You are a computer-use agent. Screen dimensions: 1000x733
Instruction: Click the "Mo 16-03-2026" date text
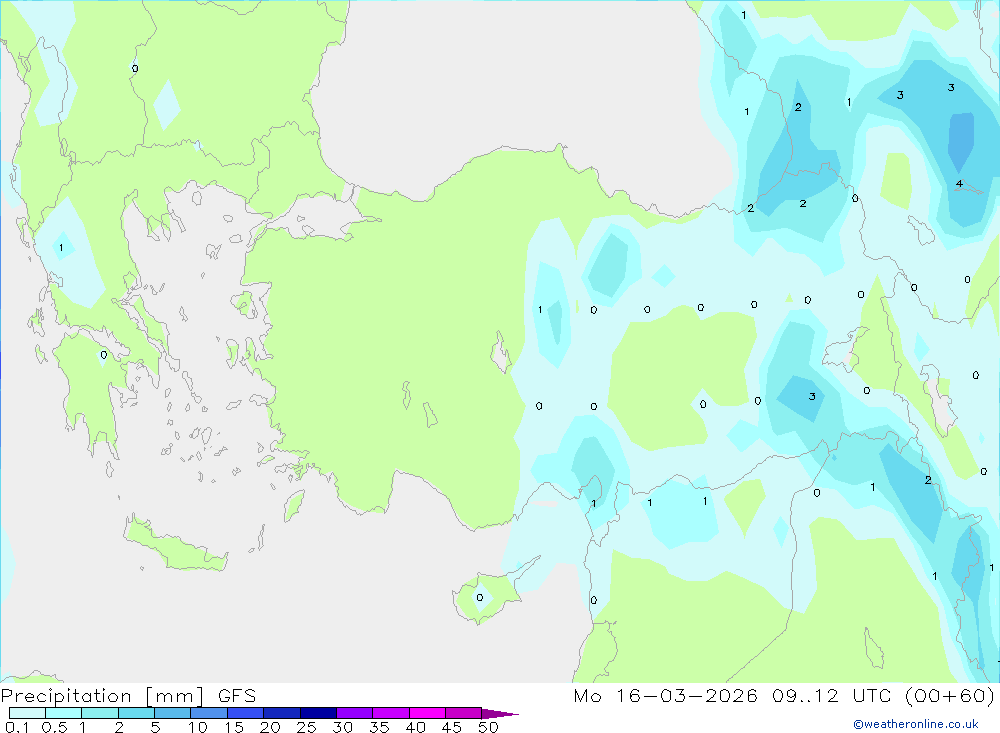665,696
